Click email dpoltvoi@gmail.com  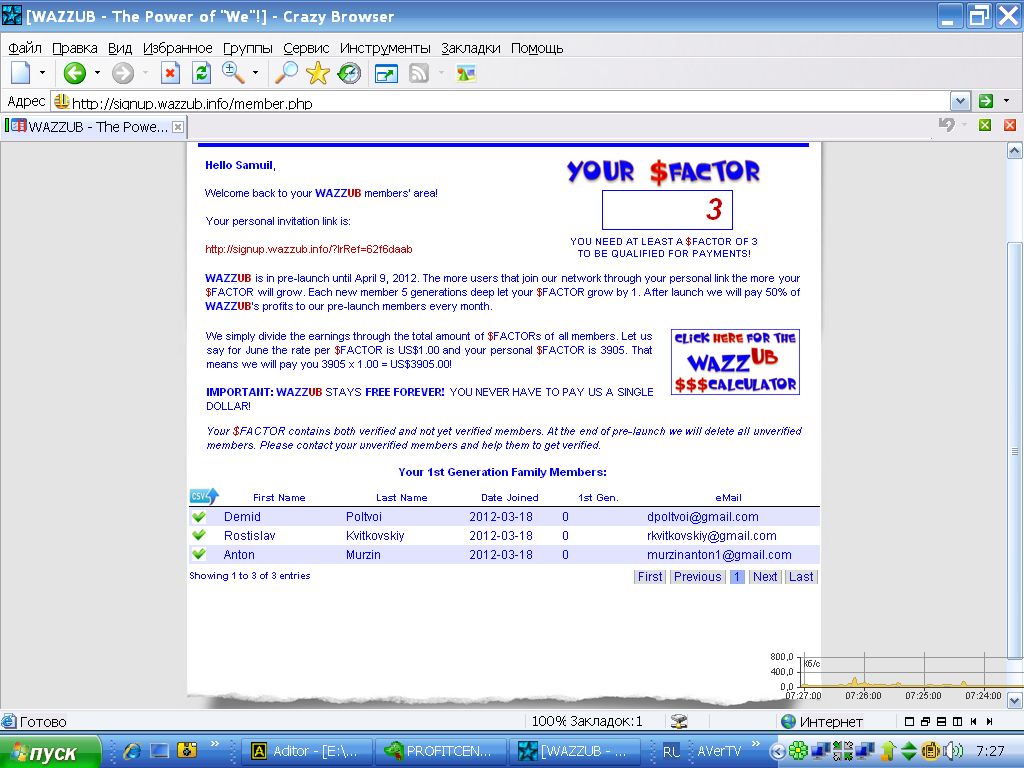703,517
